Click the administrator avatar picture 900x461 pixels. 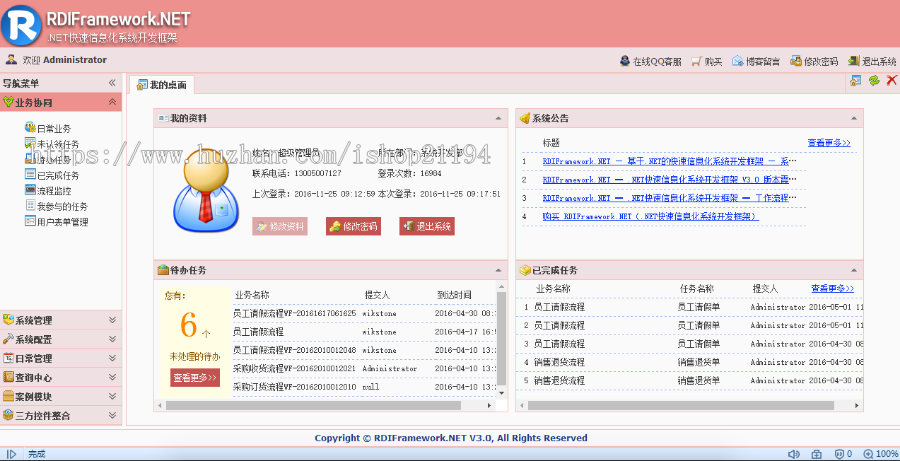coord(205,189)
